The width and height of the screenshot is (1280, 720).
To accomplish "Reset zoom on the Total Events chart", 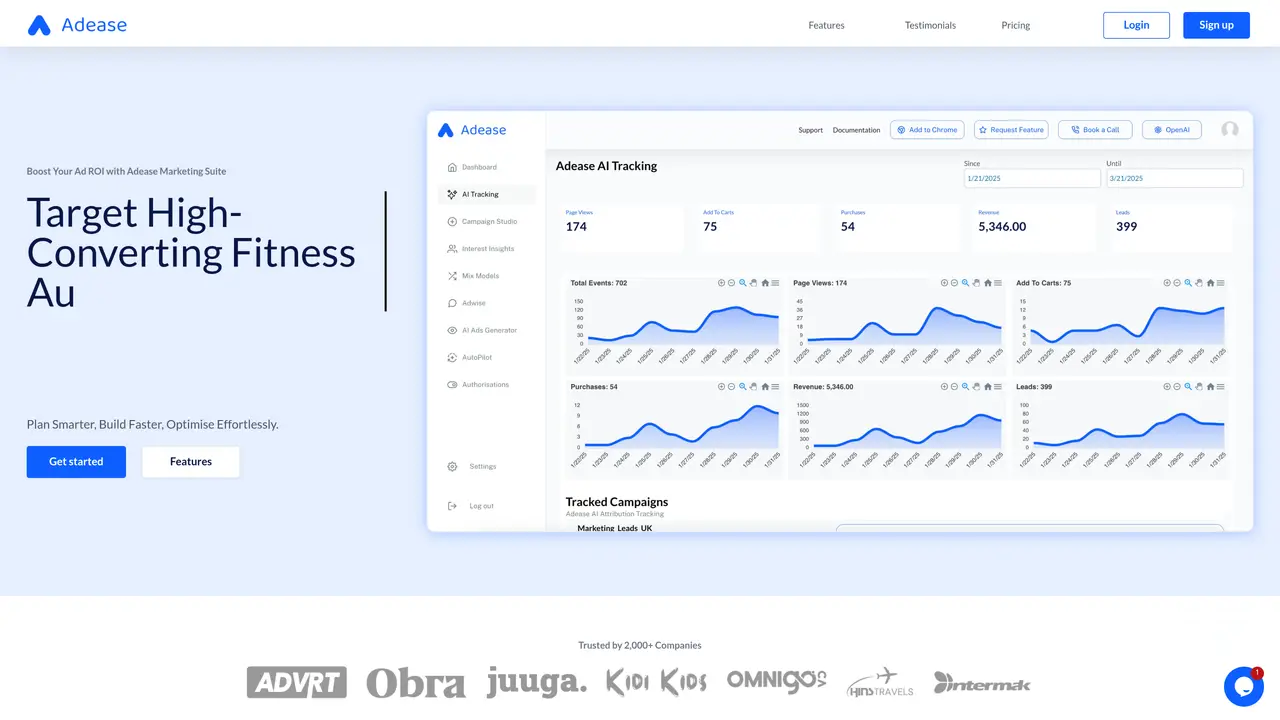I will tap(765, 283).
